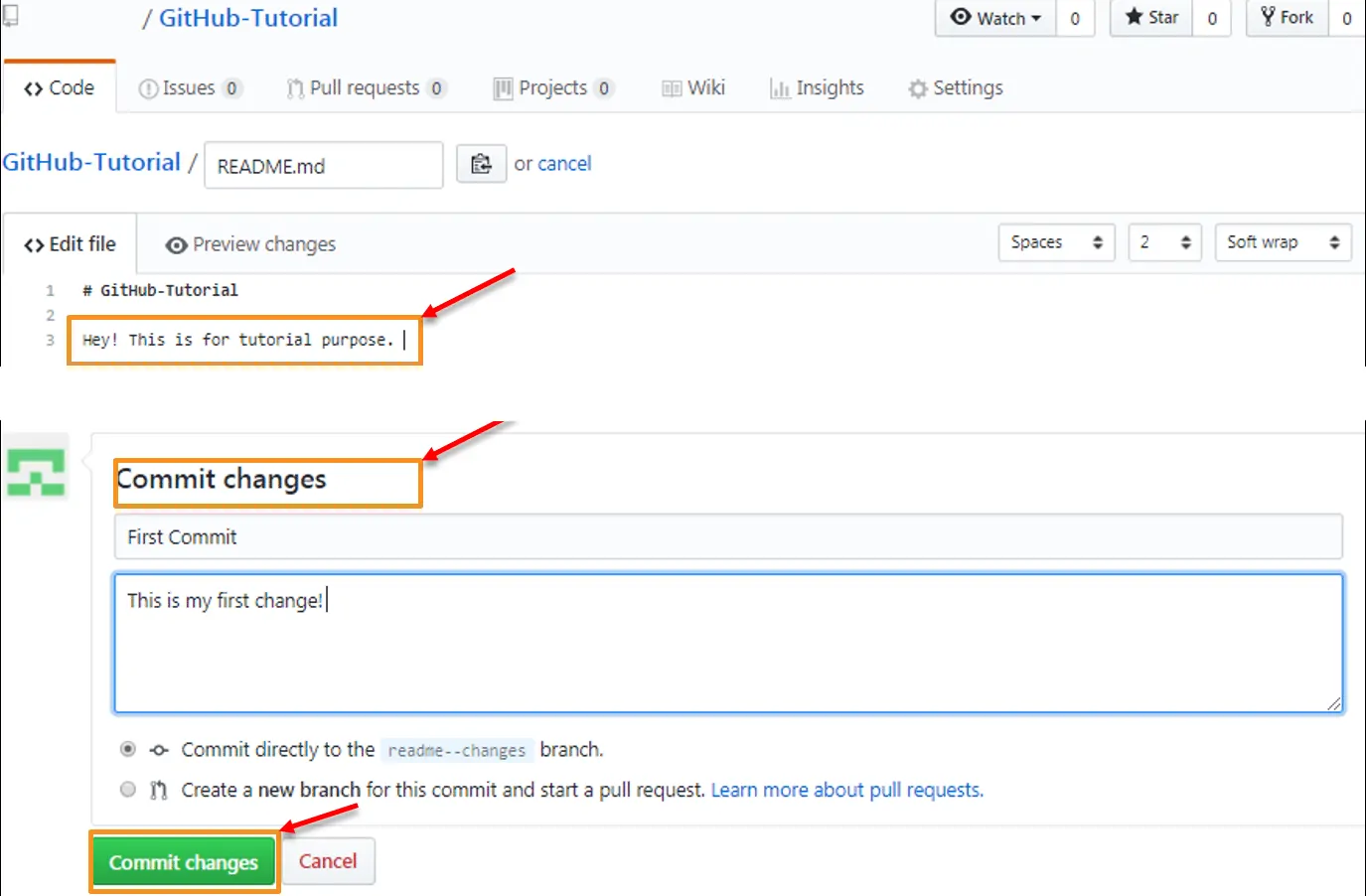Click the Watch eye icon
This screenshot has width=1366, height=896.
click(x=960, y=18)
